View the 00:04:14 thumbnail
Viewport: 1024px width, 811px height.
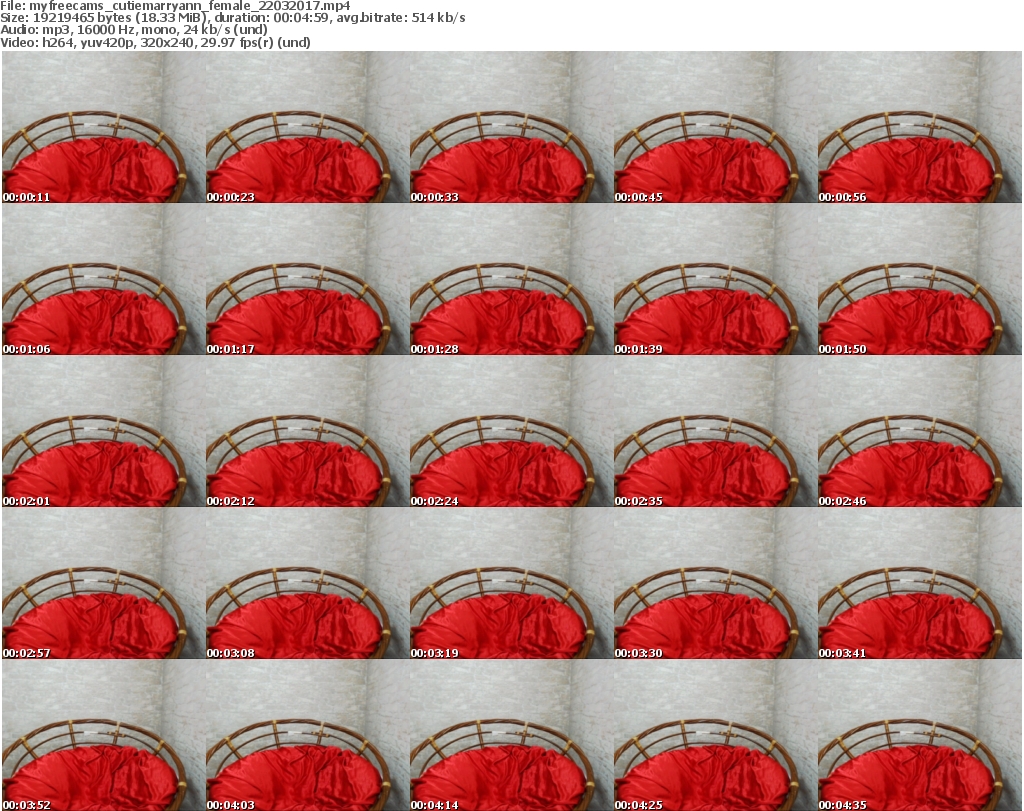[x=512, y=735]
